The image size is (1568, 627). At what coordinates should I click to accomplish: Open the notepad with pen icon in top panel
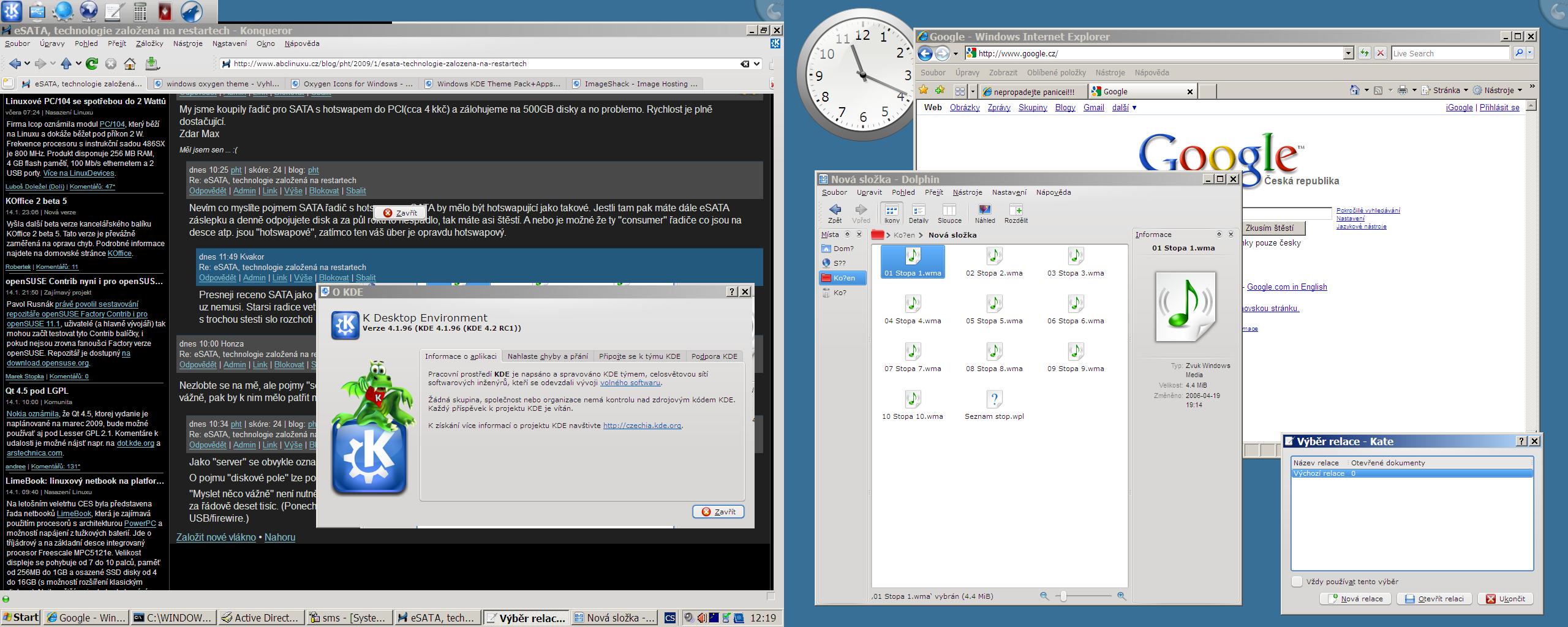(114, 11)
